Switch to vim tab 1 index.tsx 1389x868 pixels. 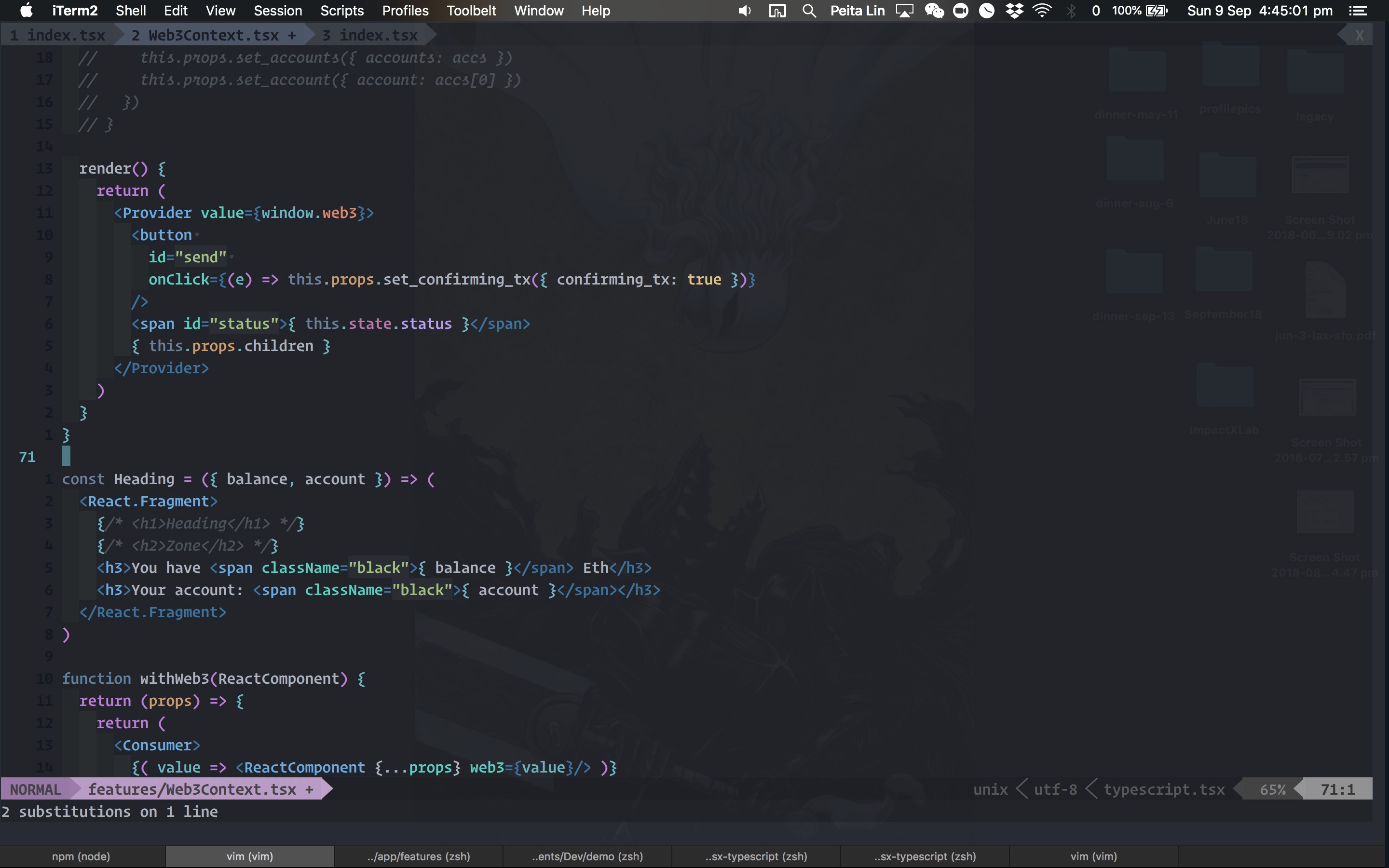[x=57, y=35]
